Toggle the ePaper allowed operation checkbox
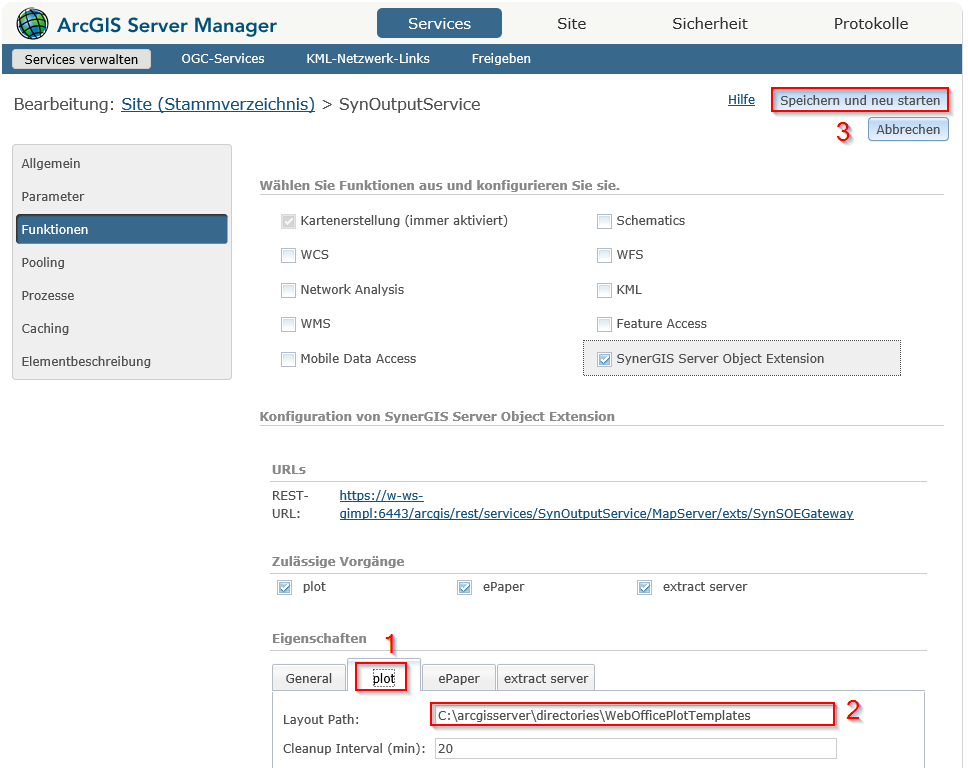Viewport: 968px width, 768px height. pos(465,588)
